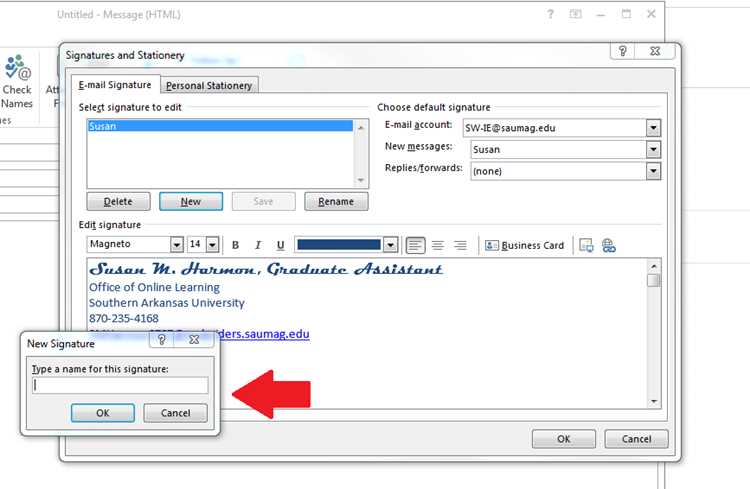Click the signature editor scroll down arrow
750x489 pixels.
pos(654,401)
